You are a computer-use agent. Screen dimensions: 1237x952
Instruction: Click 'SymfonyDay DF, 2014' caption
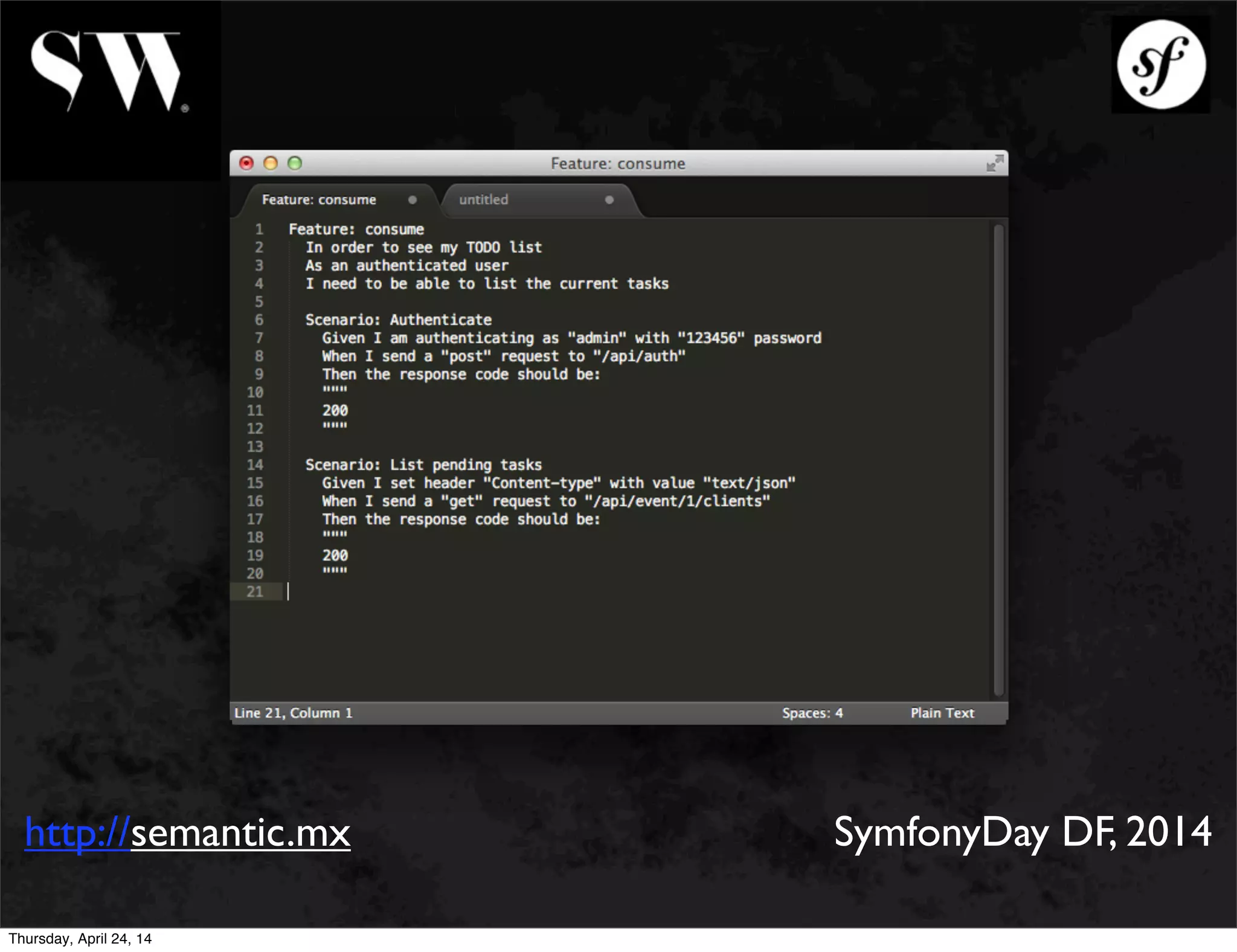click(1023, 834)
